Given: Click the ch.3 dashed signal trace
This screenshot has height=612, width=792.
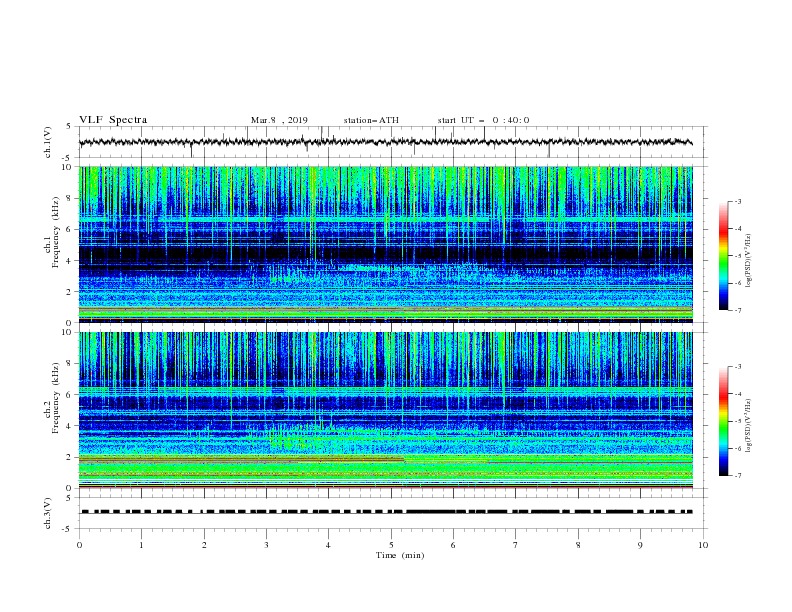Looking at the screenshot, I should [387, 512].
